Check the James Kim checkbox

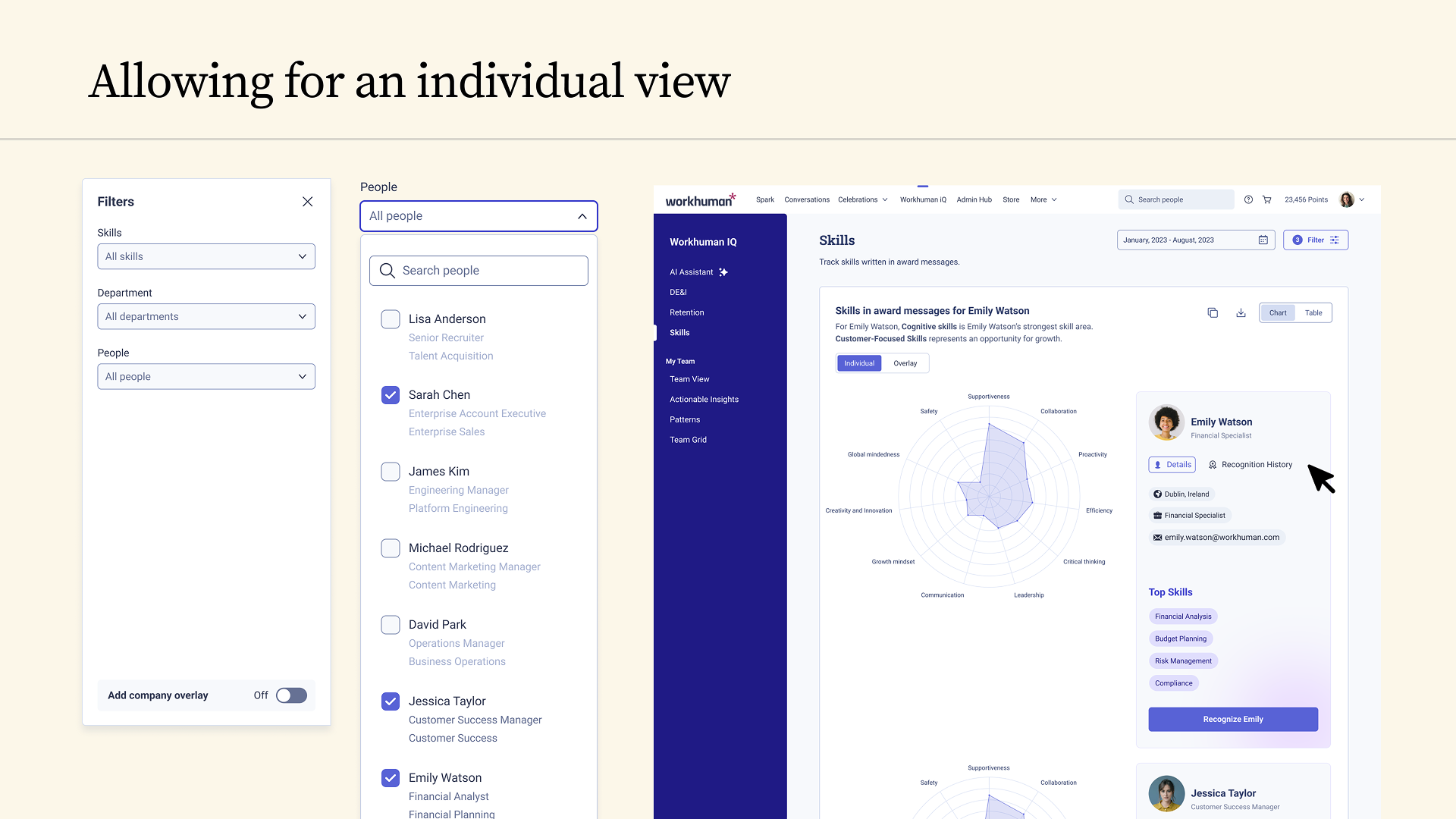391,472
